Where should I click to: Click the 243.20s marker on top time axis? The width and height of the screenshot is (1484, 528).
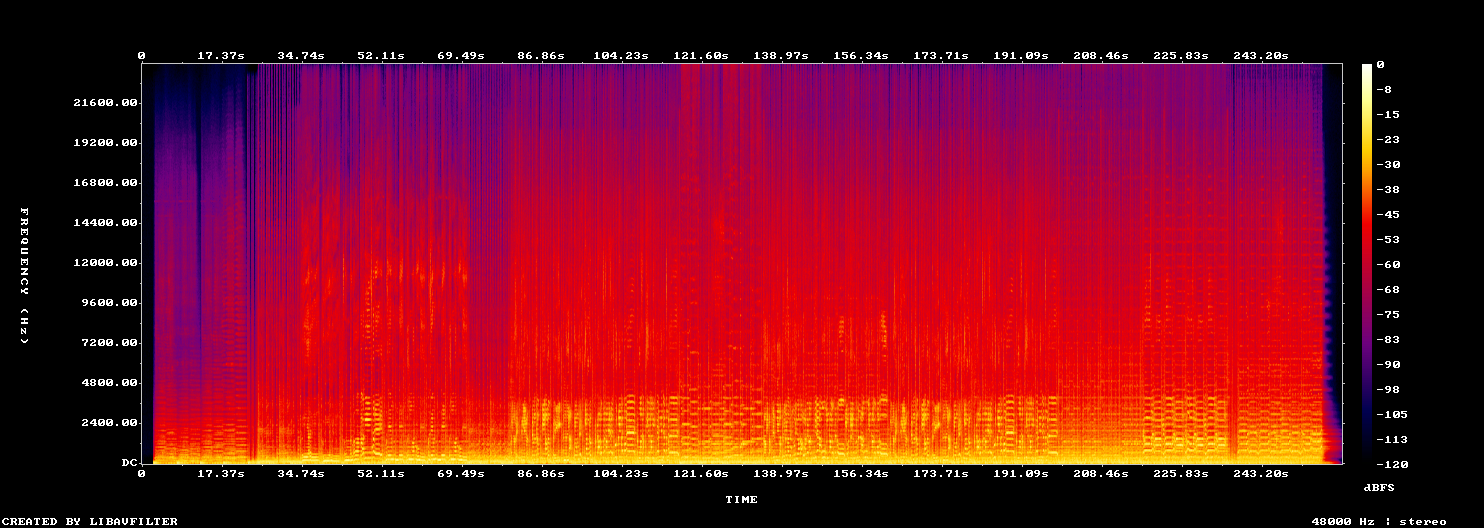(x=1260, y=56)
